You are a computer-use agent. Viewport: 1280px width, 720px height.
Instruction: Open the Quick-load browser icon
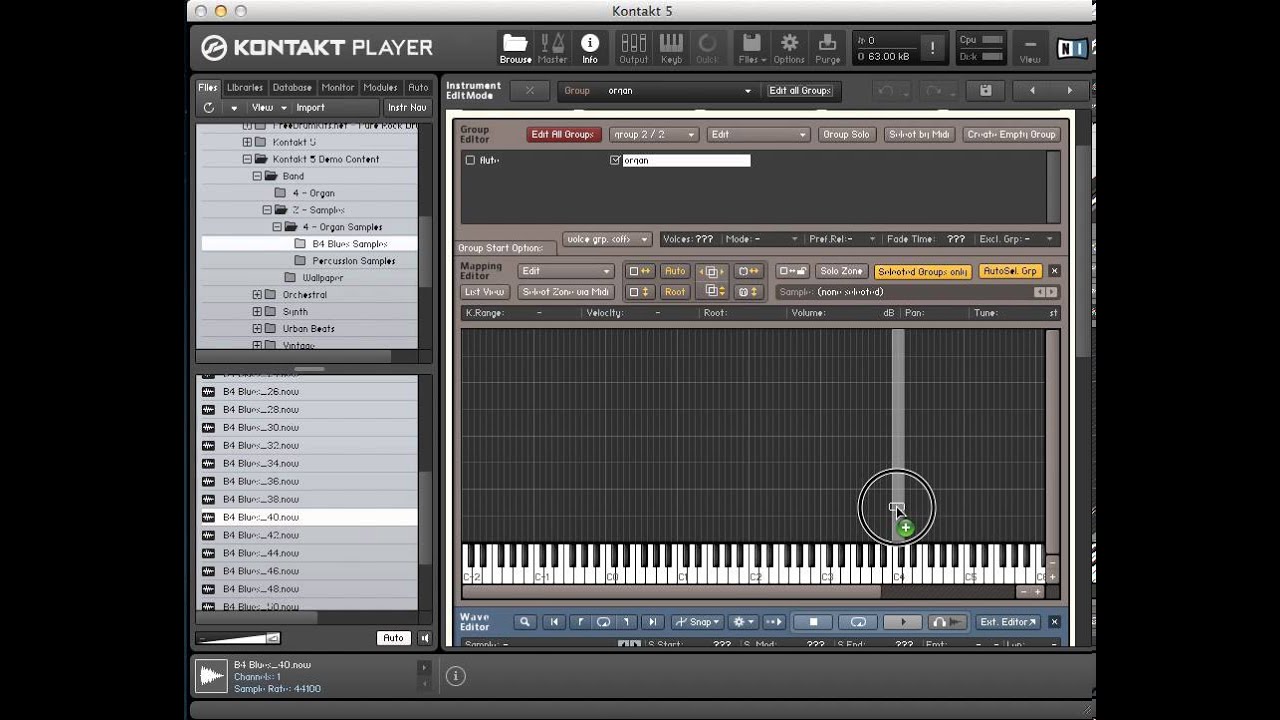pos(707,47)
